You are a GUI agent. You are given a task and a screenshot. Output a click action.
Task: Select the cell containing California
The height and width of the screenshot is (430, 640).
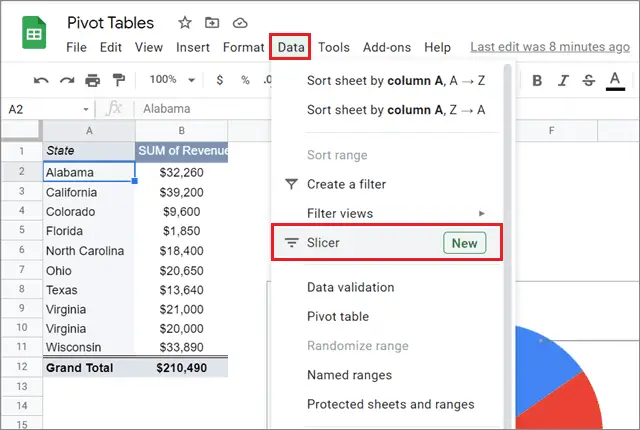pos(90,192)
